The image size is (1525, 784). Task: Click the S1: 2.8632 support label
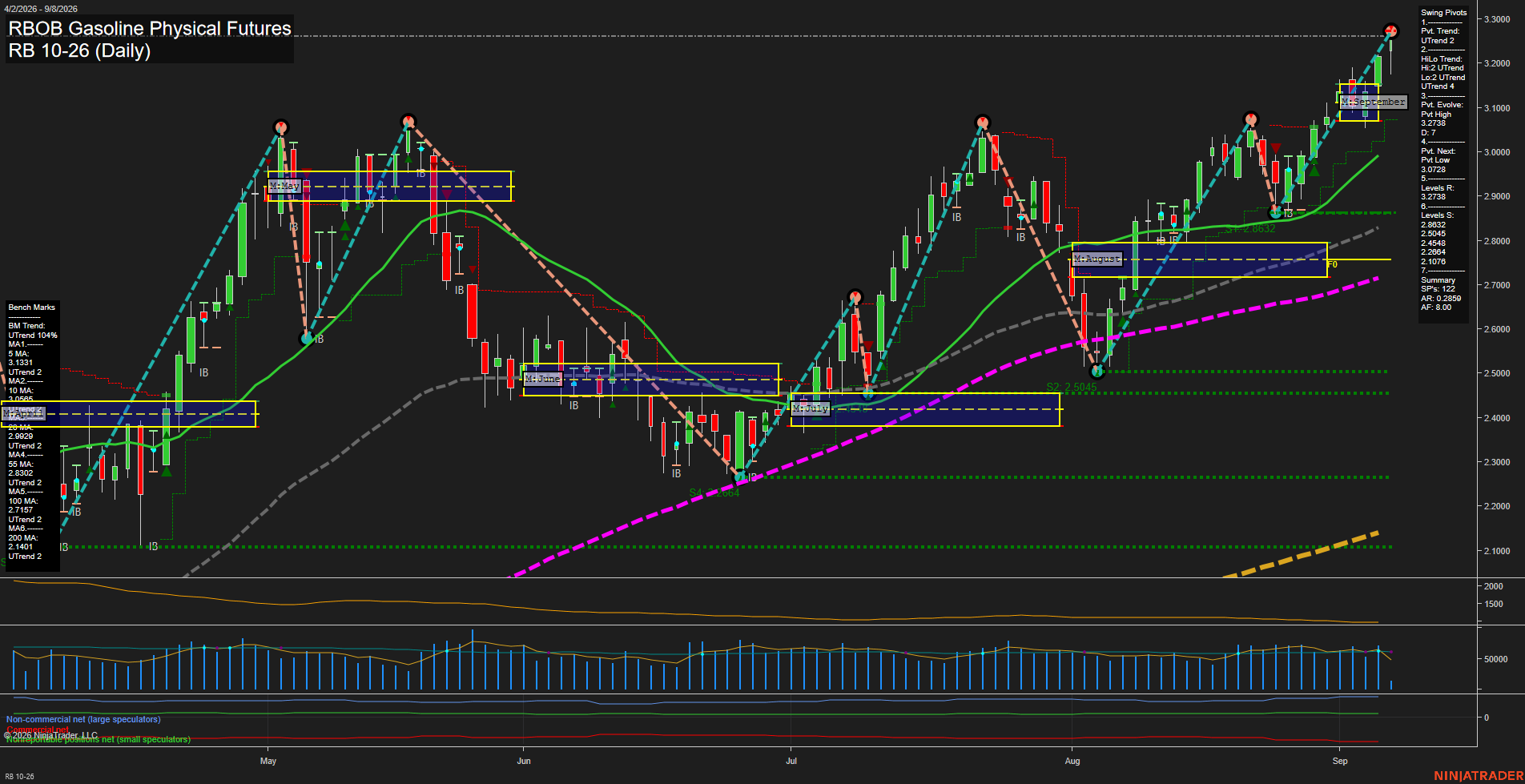(x=1250, y=229)
